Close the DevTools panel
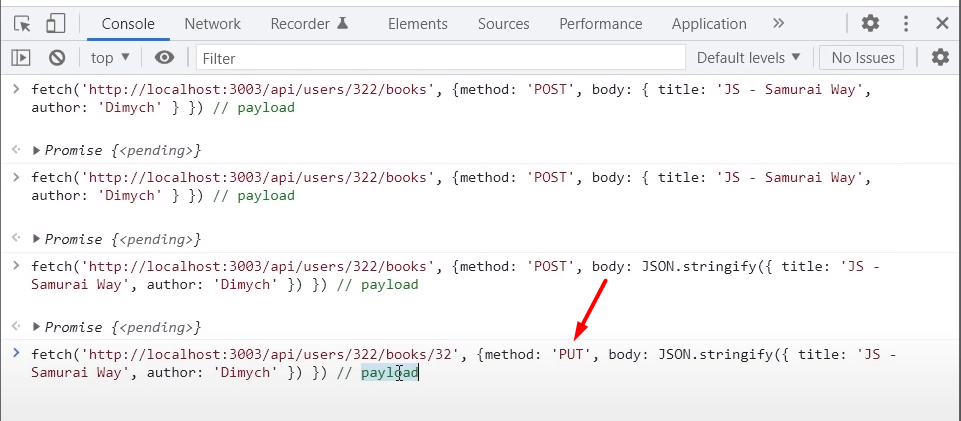The height and width of the screenshot is (421, 961). (941, 23)
